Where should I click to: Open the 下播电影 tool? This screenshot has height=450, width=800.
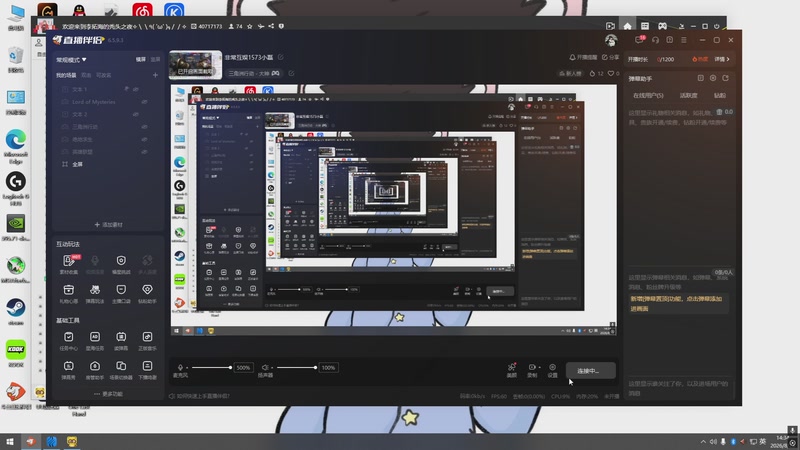coord(147,370)
